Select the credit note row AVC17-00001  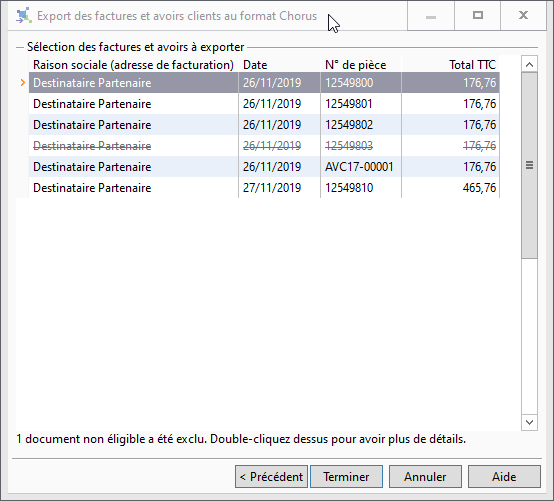click(x=264, y=167)
